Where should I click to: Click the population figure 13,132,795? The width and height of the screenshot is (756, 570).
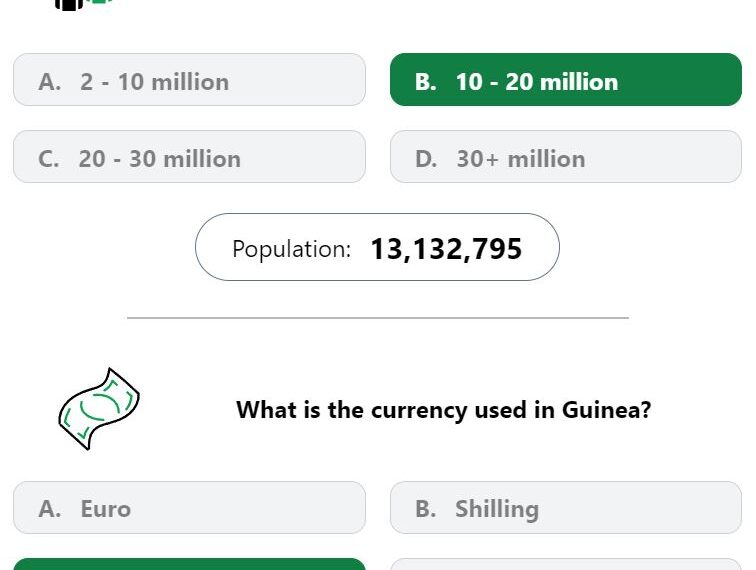coord(446,249)
